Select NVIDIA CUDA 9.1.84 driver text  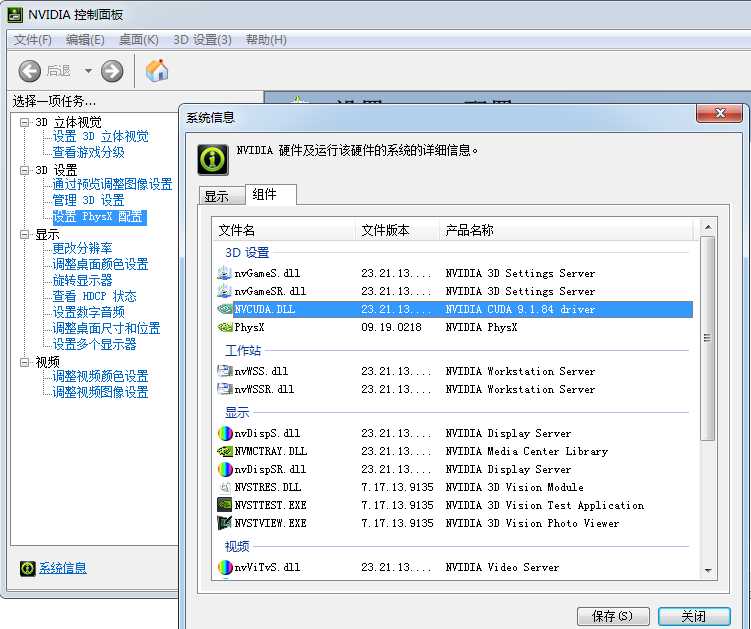click(520, 309)
